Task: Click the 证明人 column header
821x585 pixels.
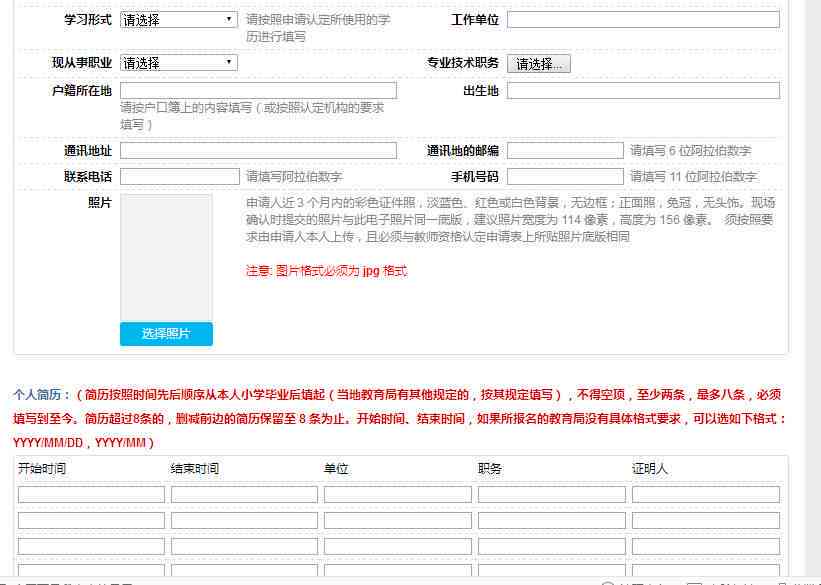Action: tap(650, 468)
